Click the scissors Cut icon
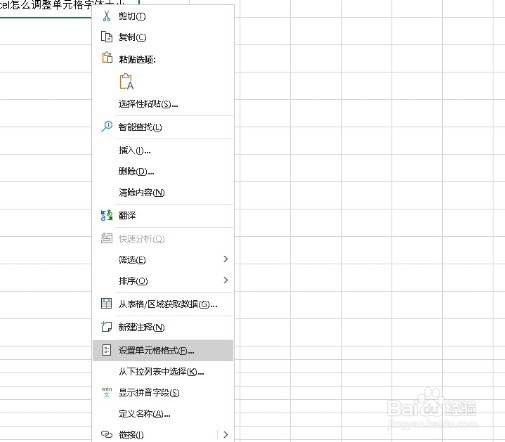The image size is (505, 442). coord(107,16)
